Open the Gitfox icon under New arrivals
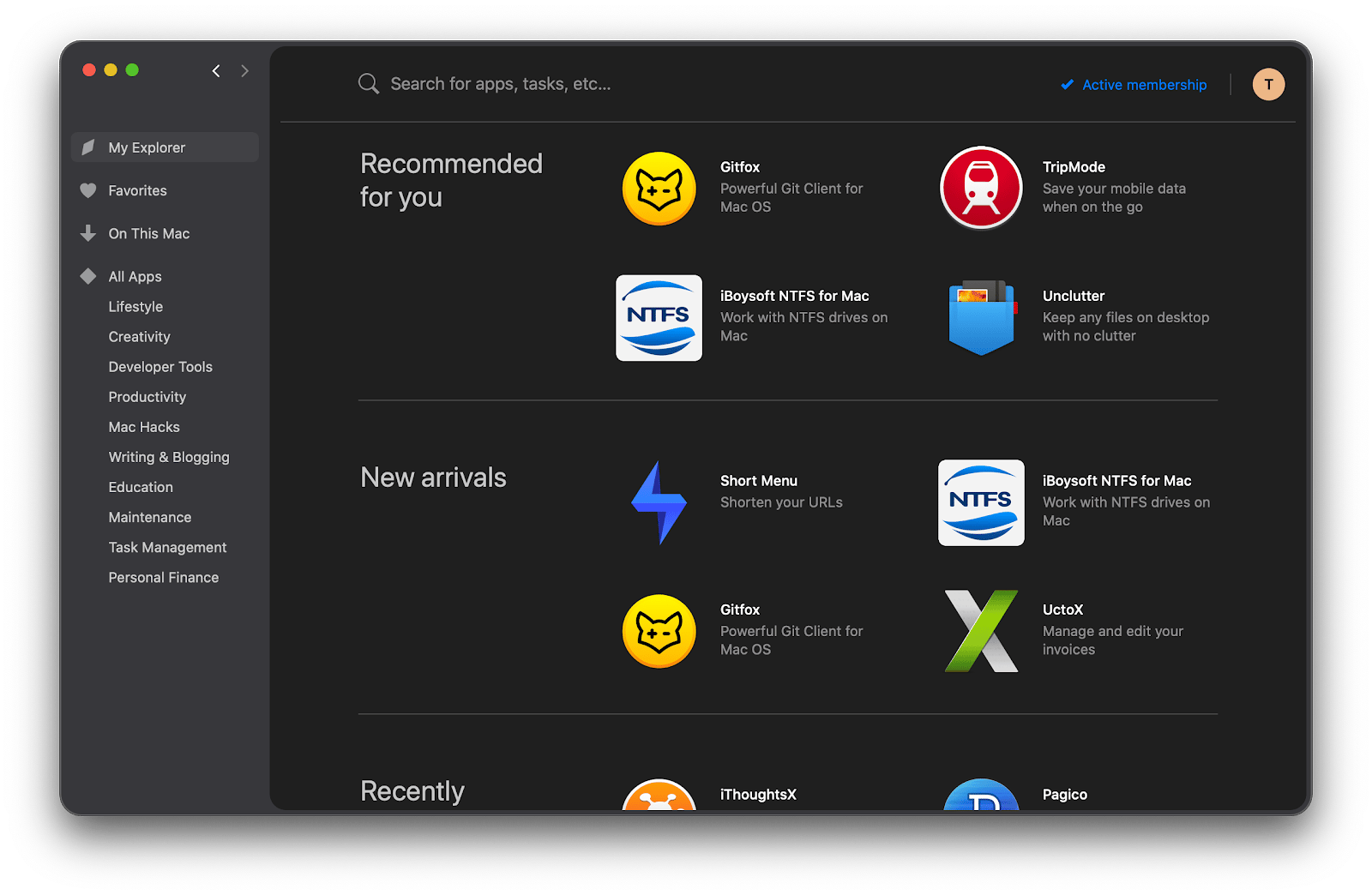 pyautogui.click(x=659, y=631)
